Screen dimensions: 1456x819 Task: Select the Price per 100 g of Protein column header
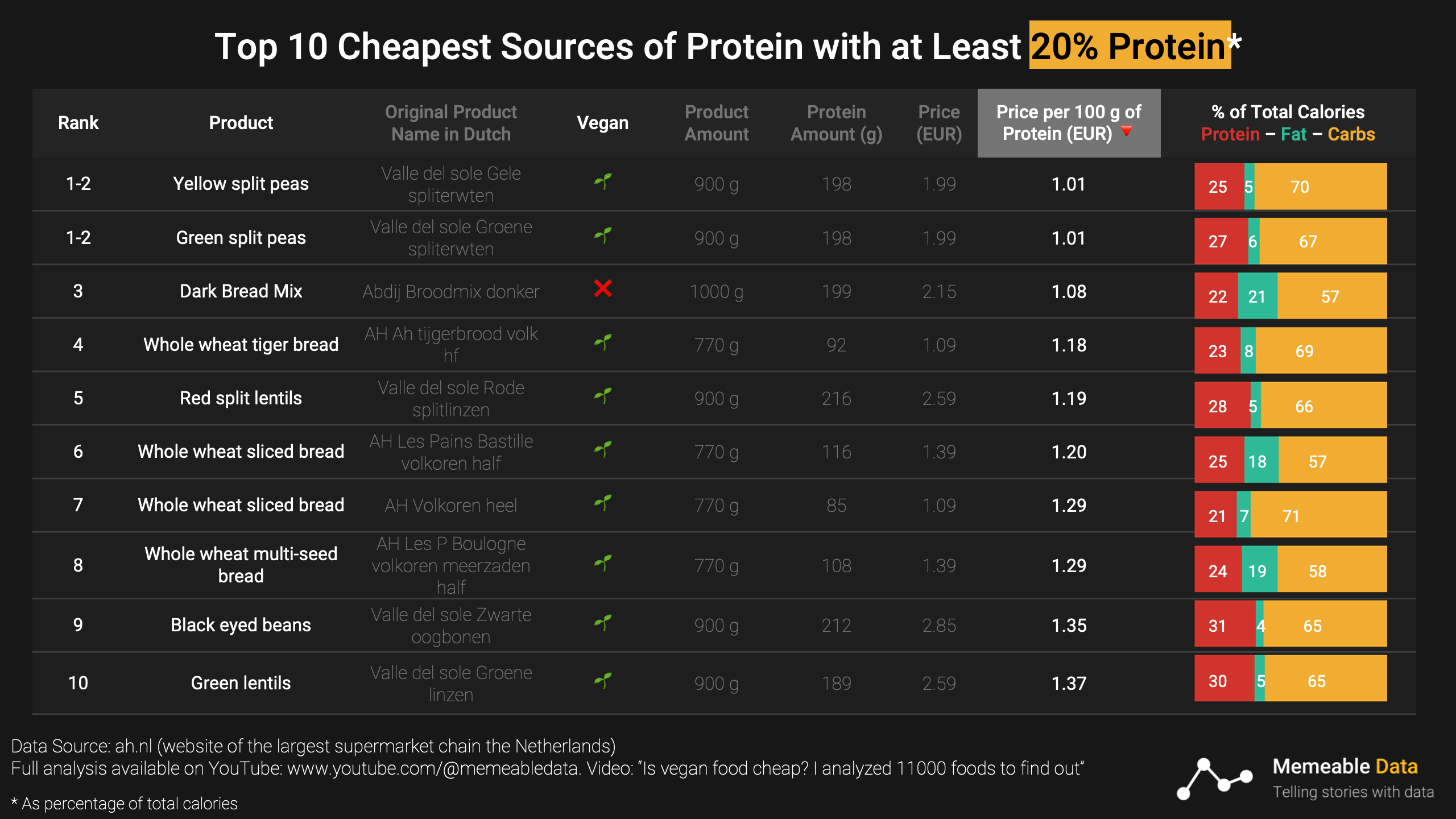(x=1068, y=123)
